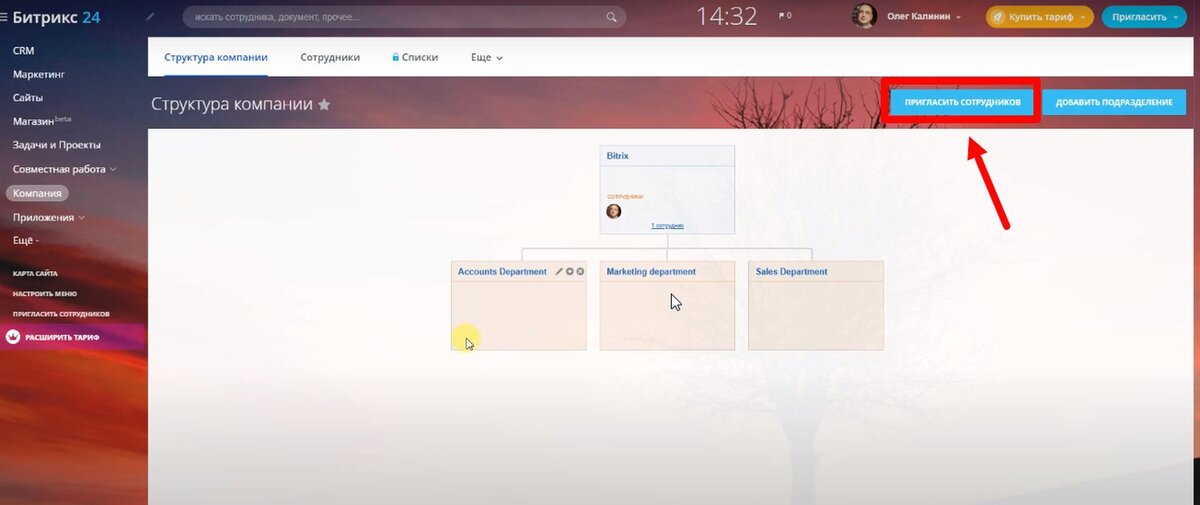
Task: Open the Олег Калинин user dropdown
Action: pyautogui.click(x=923, y=17)
